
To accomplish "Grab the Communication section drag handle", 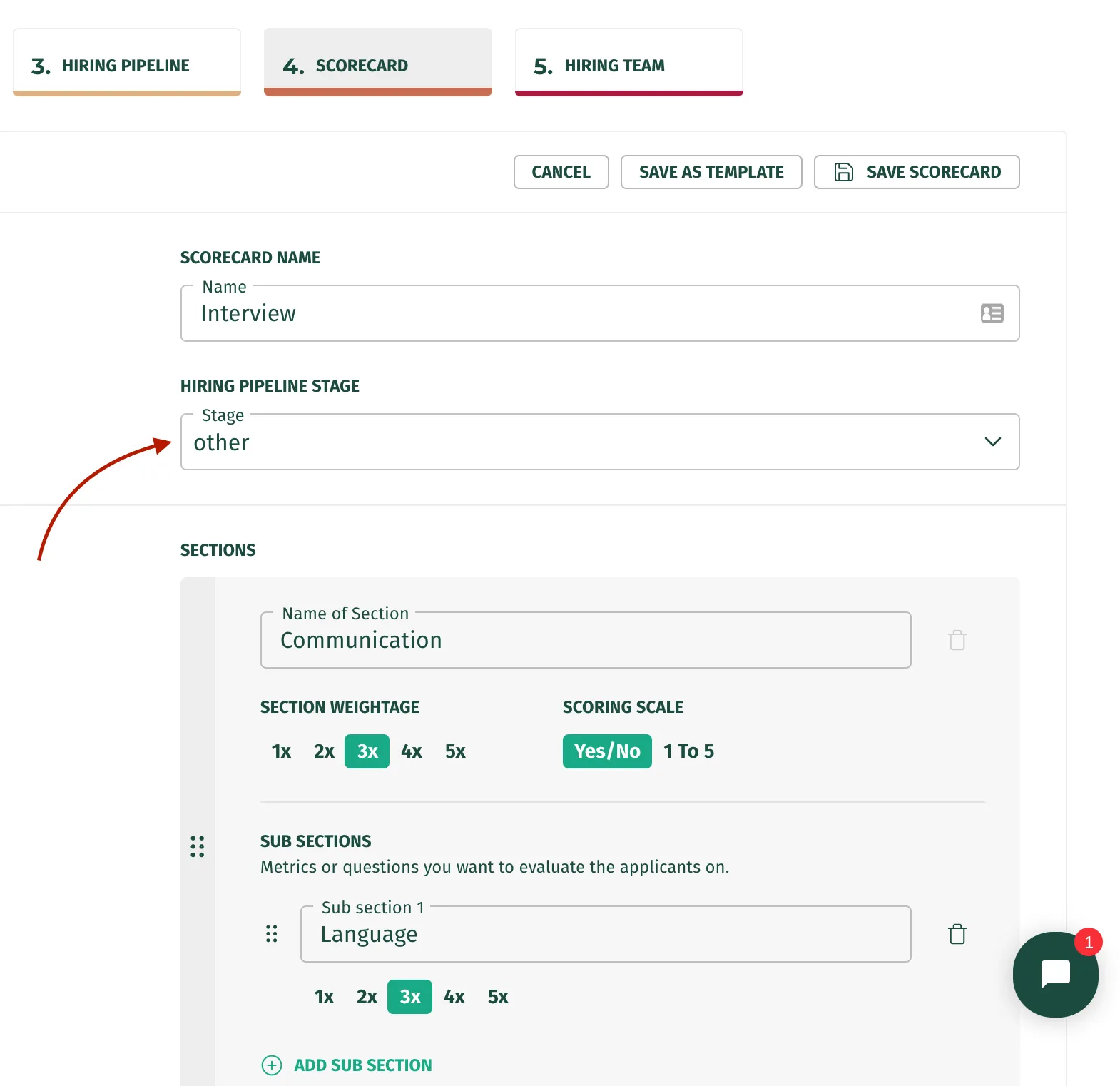I will pyautogui.click(x=198, y=846).
